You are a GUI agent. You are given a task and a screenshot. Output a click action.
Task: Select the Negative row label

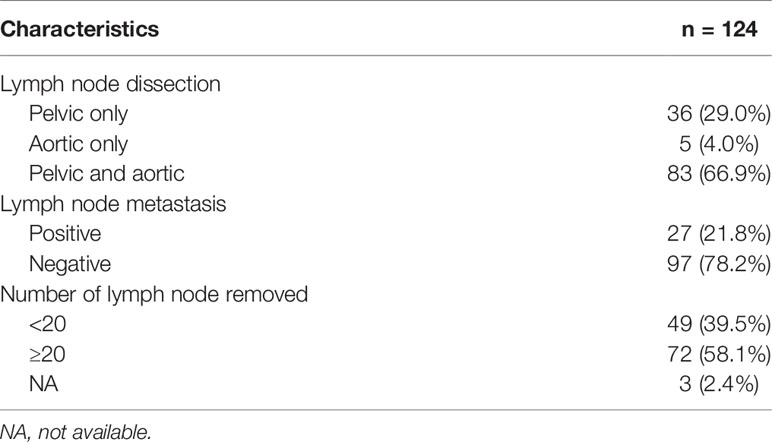pos(70,264)
